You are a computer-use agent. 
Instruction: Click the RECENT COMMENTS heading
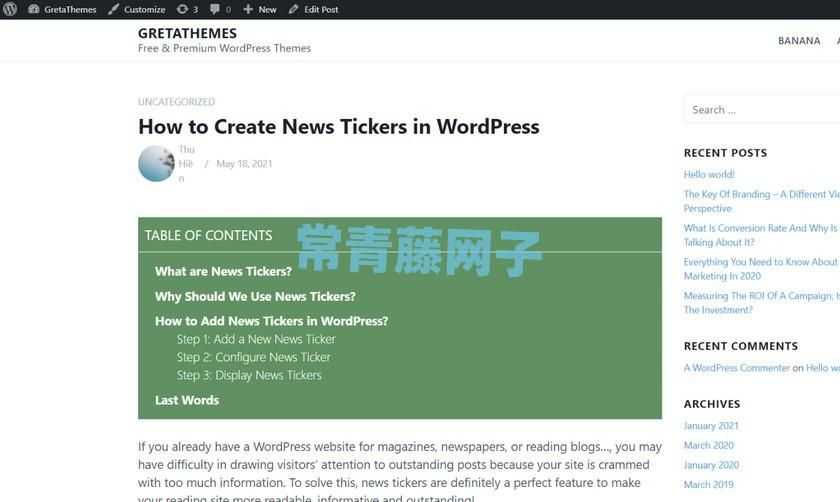click(741, 346)
